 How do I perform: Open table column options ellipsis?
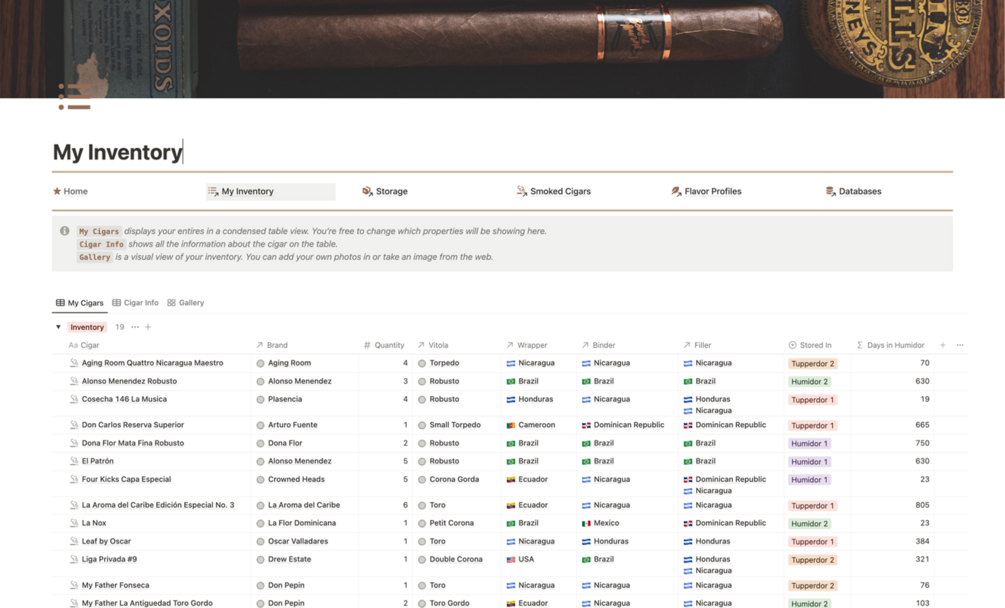click(959, 345)
